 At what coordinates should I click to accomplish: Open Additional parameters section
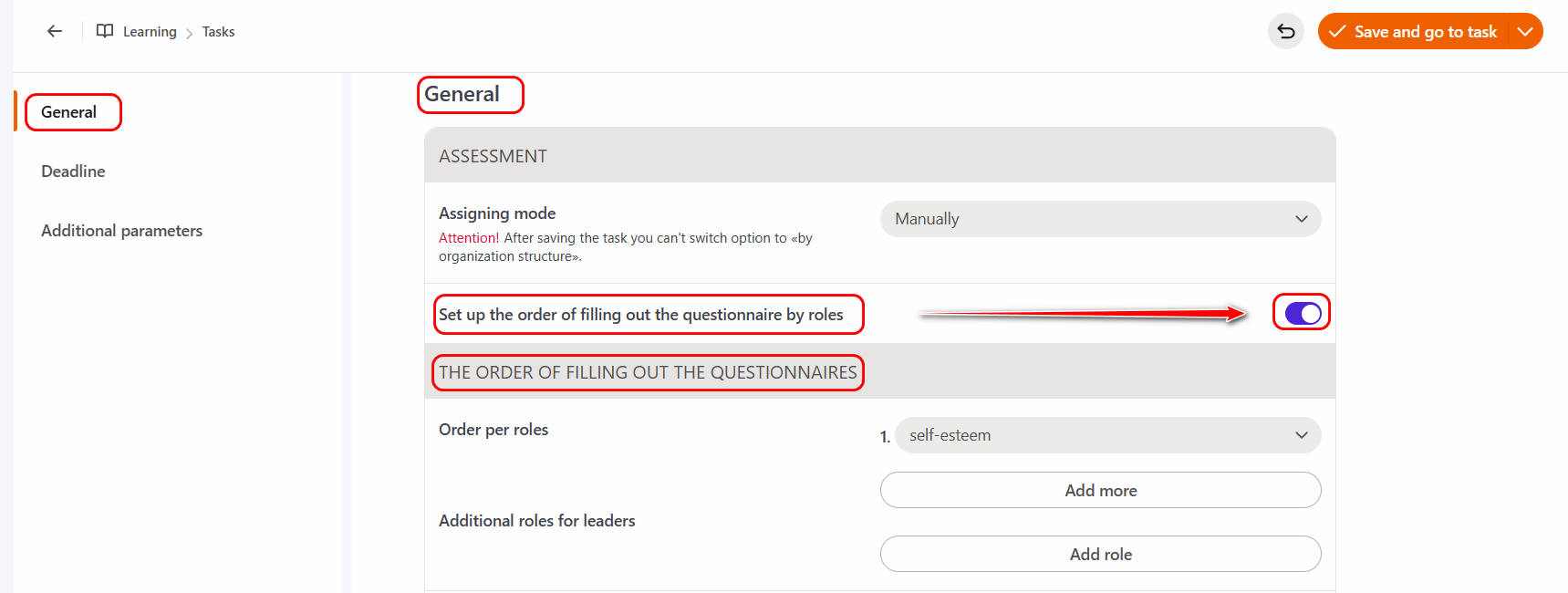(x=121, y=231)
